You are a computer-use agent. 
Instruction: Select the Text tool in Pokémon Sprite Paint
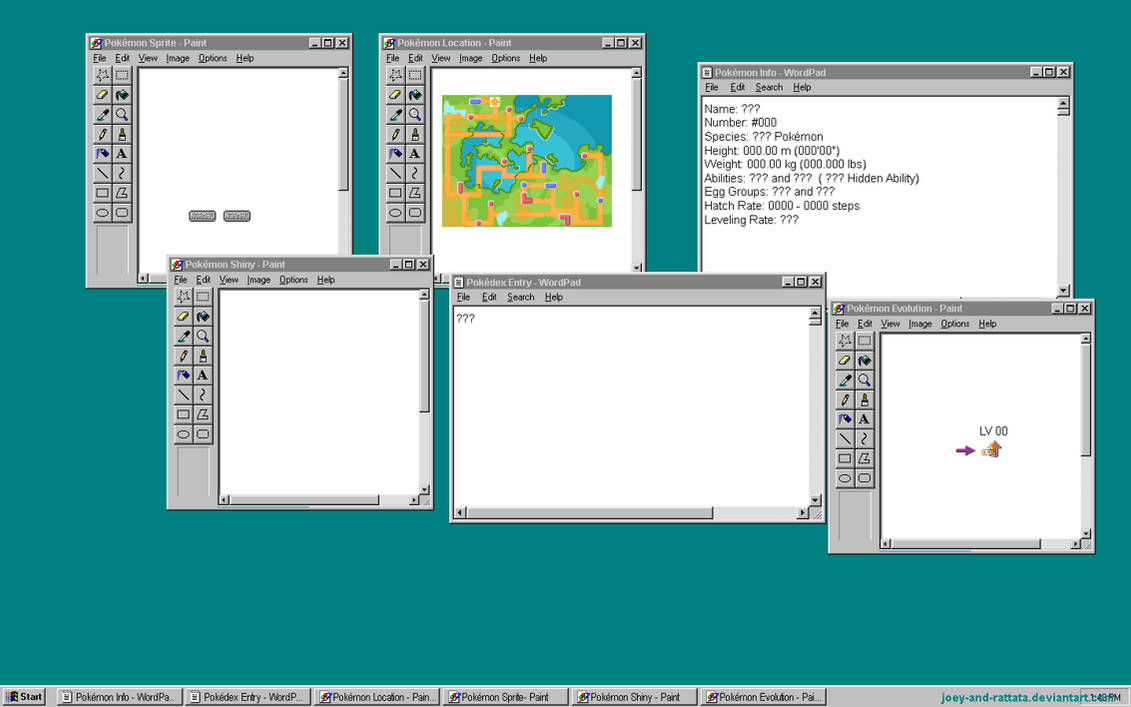point(121,154)
